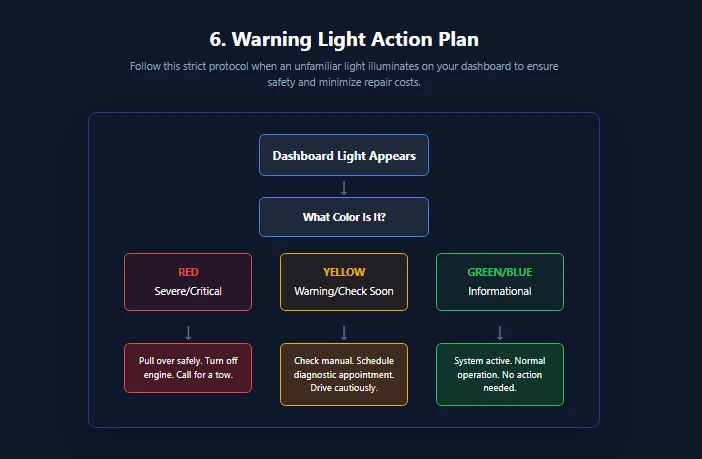This screenshot has height=459, width=702.
Task: Click the Severe/Critical subtitle
Action: (x=188, y=291)
